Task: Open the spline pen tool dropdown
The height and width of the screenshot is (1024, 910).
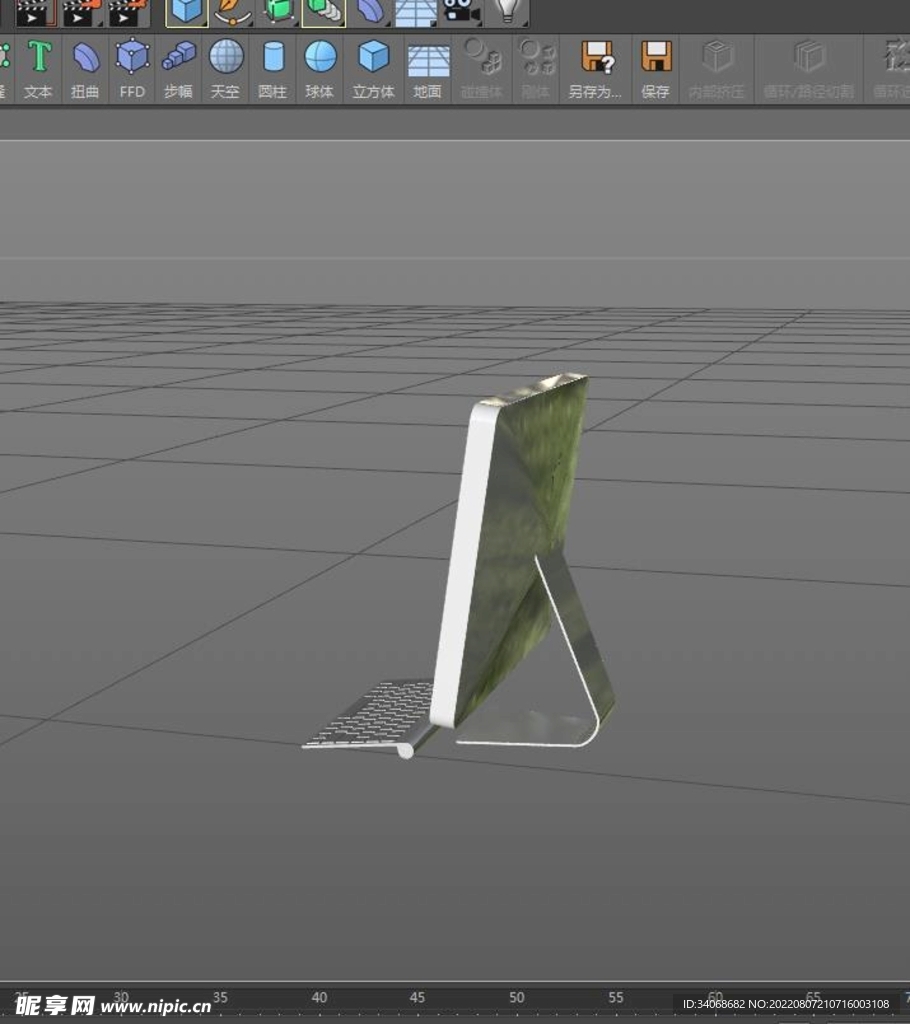Action: pos(232,11)
